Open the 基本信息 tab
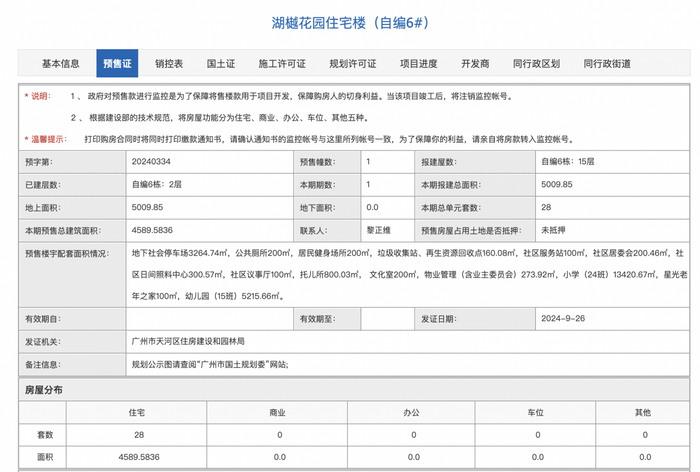Viewport: 700px width, 472px height. 61,64
